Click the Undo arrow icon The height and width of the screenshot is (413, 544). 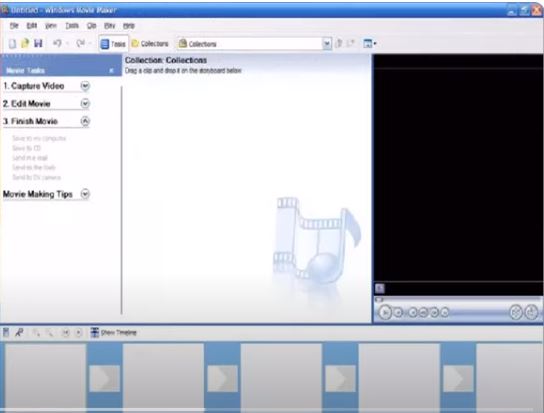tap(57, 43)
